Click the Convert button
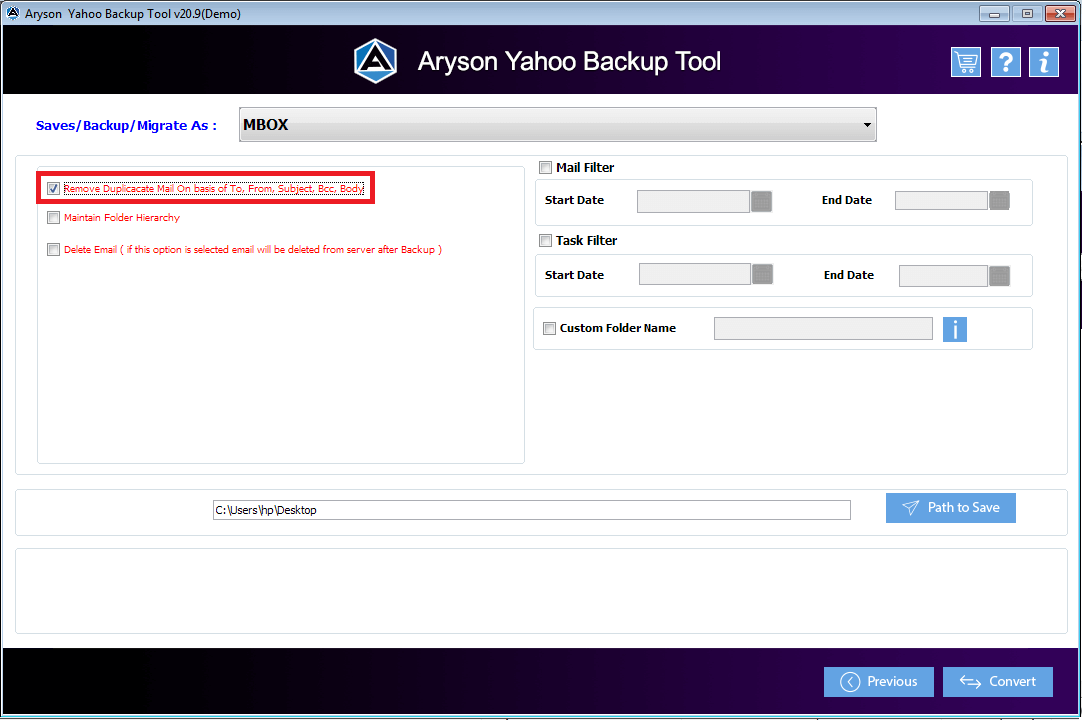 [997, 681]
